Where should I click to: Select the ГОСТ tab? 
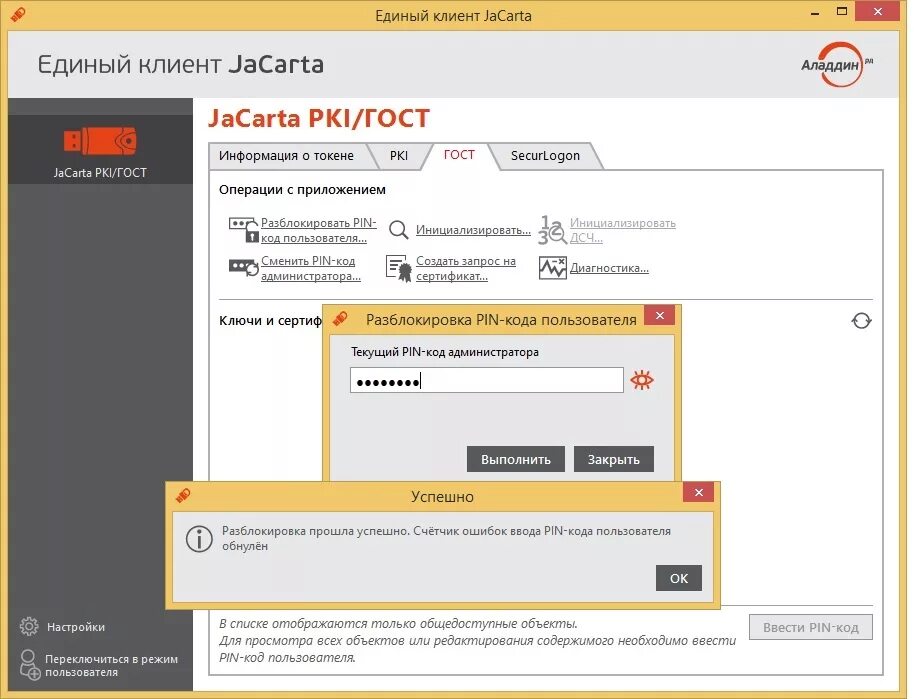(x=459, y=154)
